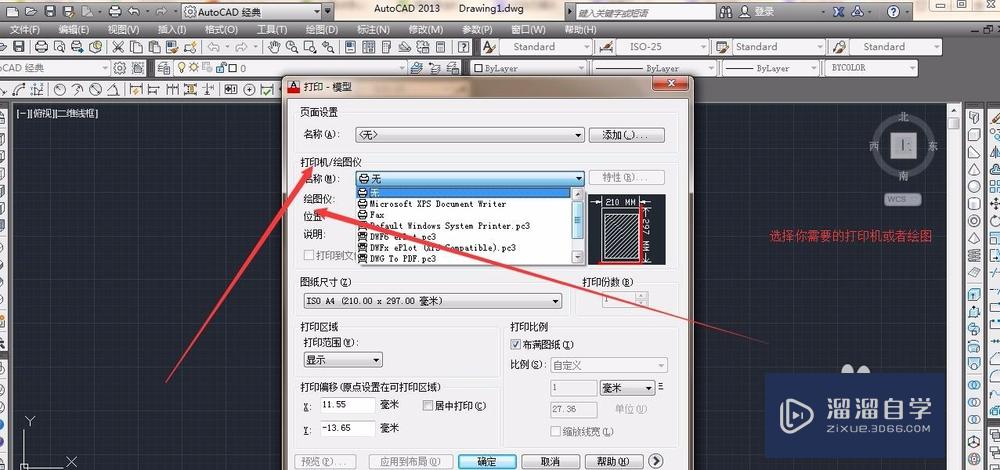
Task: Expand more options arrow button in plot dialog
Action: coord(656,461)
